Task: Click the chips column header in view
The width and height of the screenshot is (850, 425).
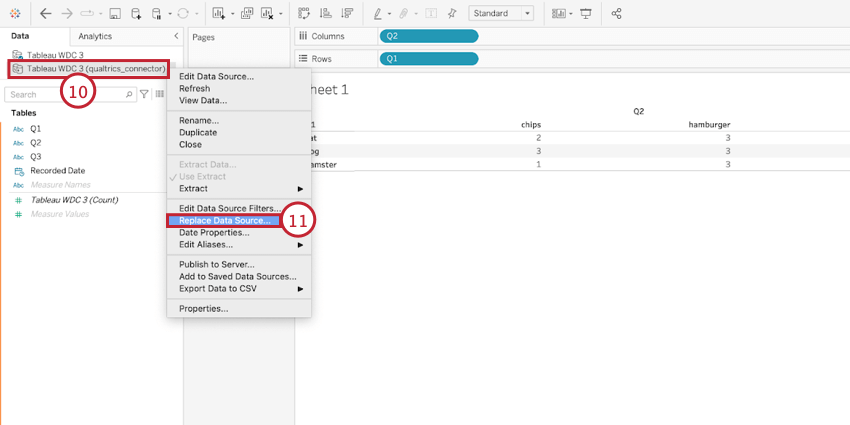Action: (531, 125)
